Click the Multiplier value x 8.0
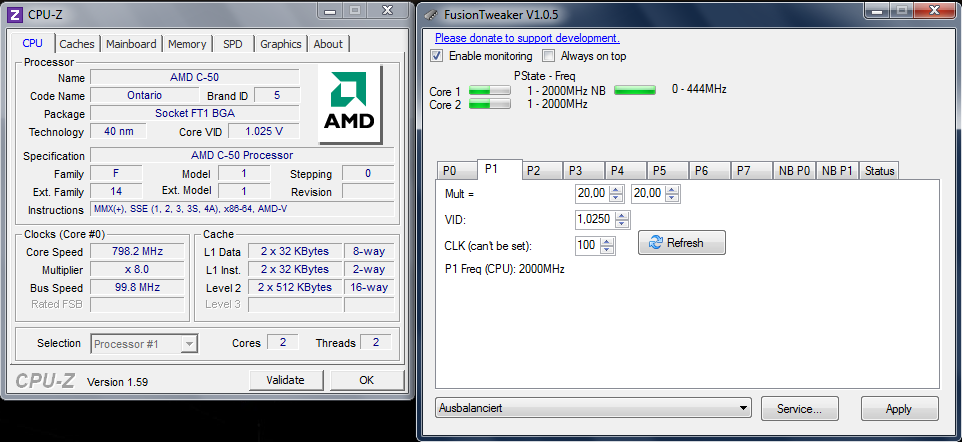 [137, 269]
